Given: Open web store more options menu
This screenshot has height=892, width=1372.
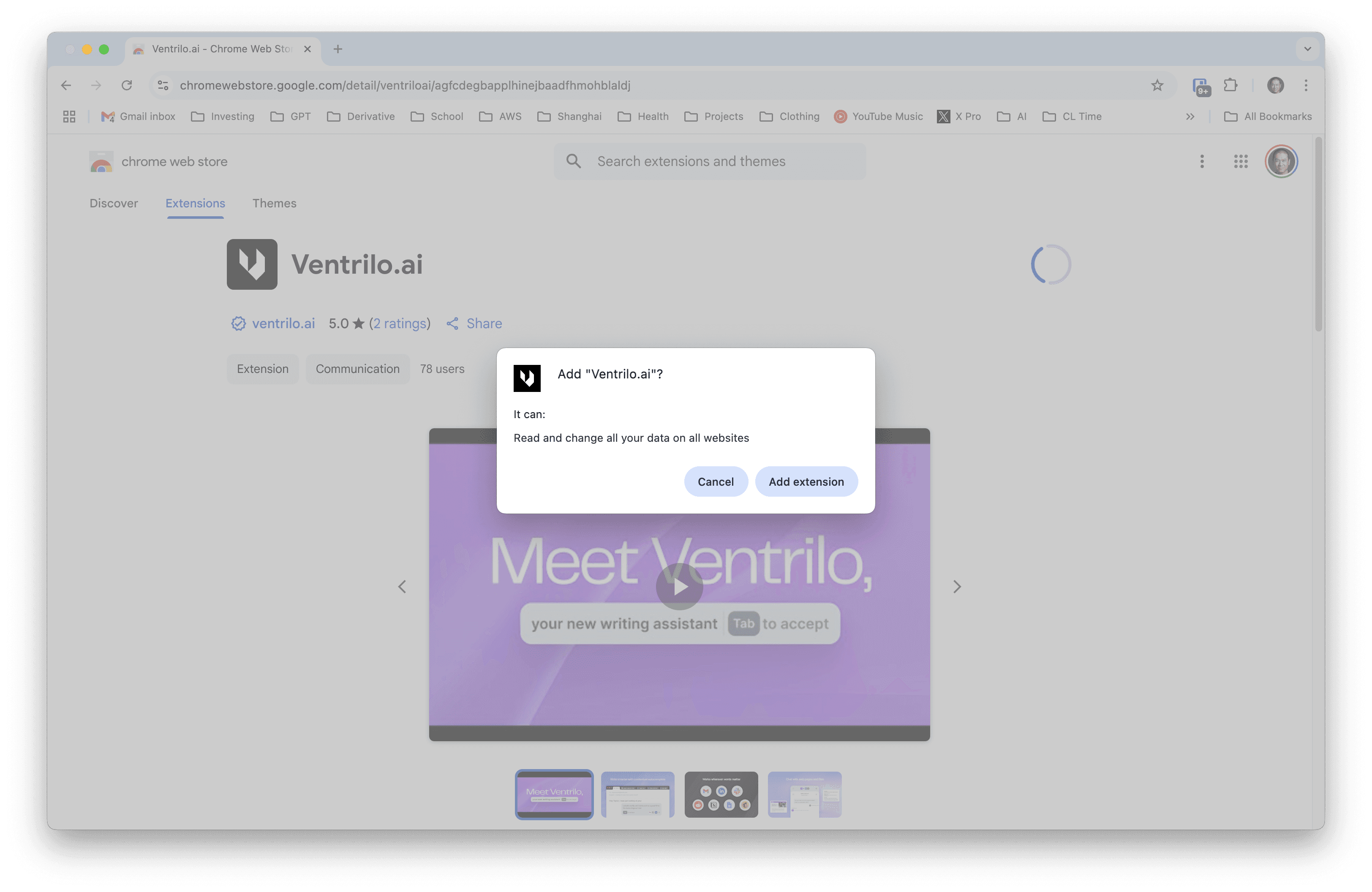Looking at the screenshot, I should pos(1202,161).
